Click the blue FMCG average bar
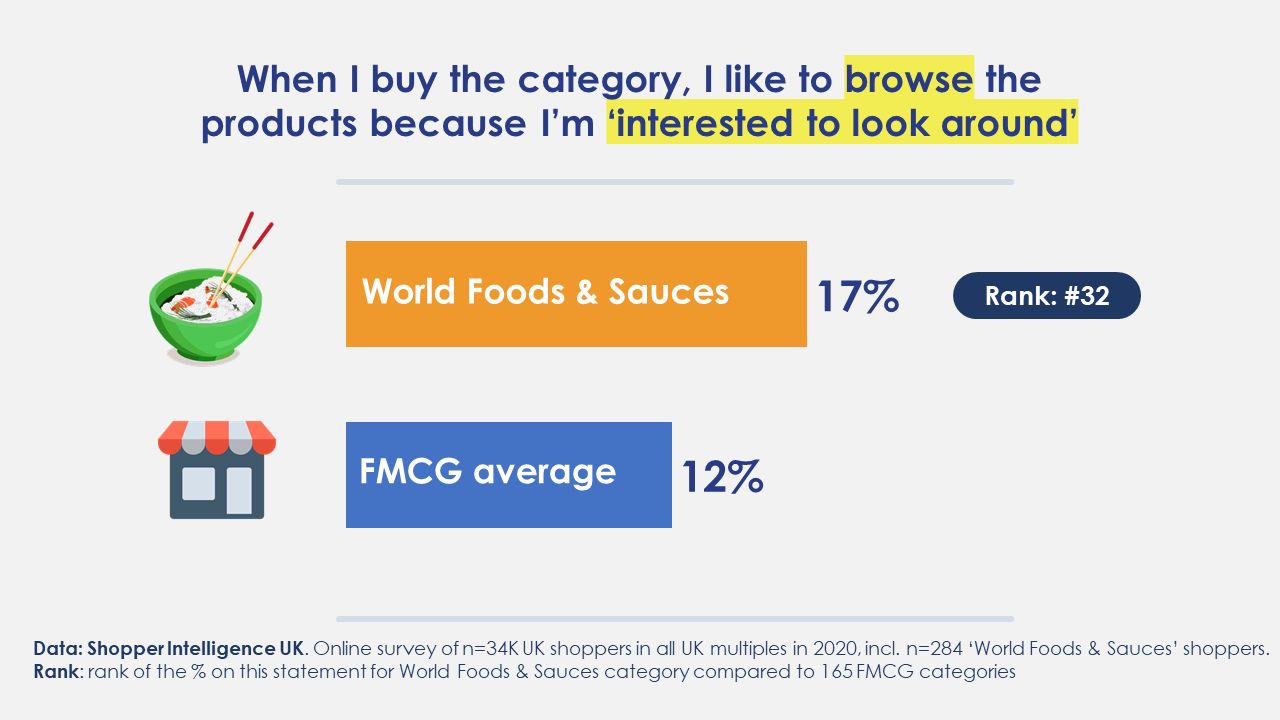The height and width of the screenshot is (720, 1280). click(509, 475)
